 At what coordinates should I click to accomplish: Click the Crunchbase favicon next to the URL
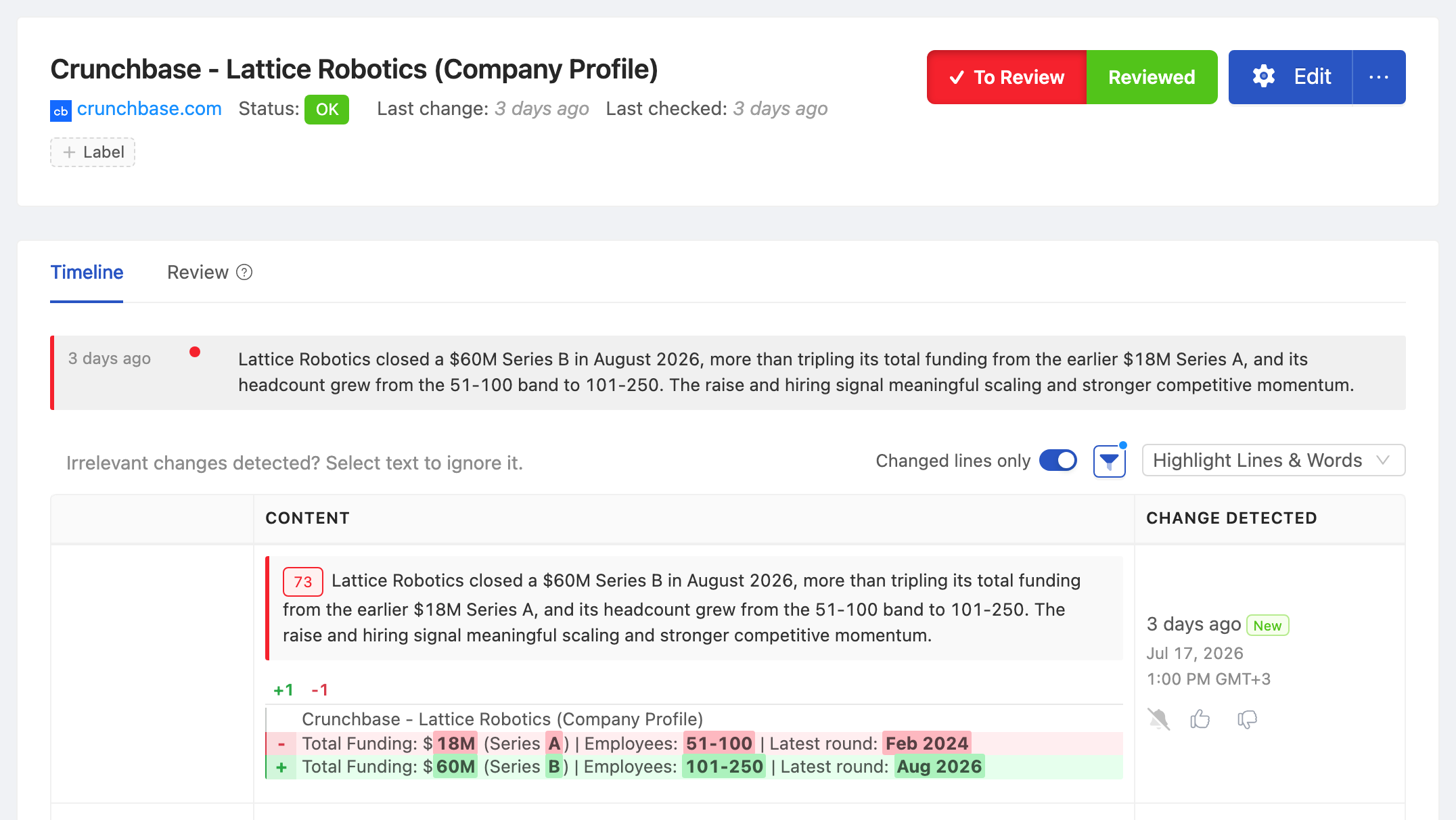point(61,111)
